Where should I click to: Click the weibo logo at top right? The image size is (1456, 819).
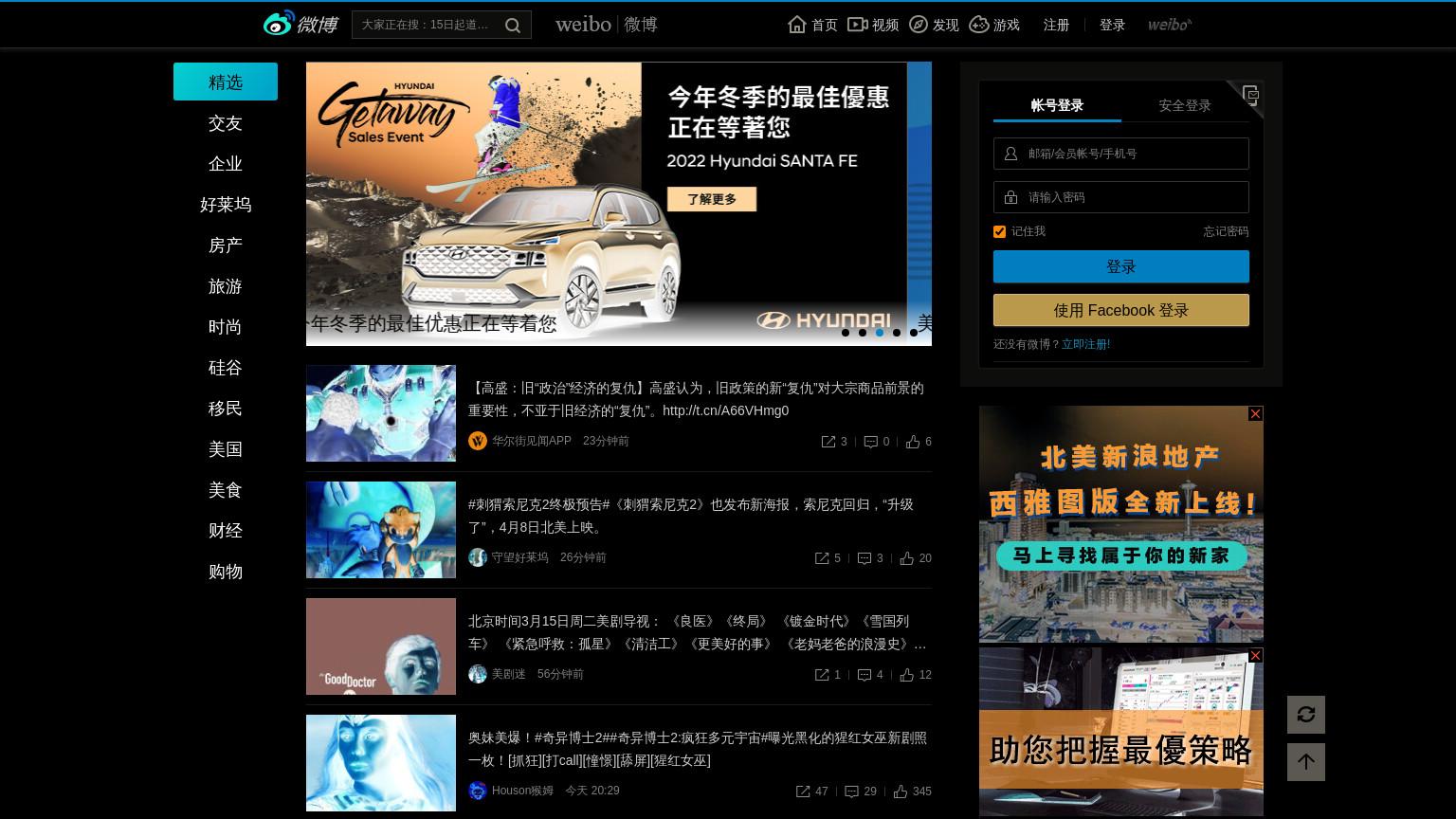pyautogui.click(x=1170, y=25)
